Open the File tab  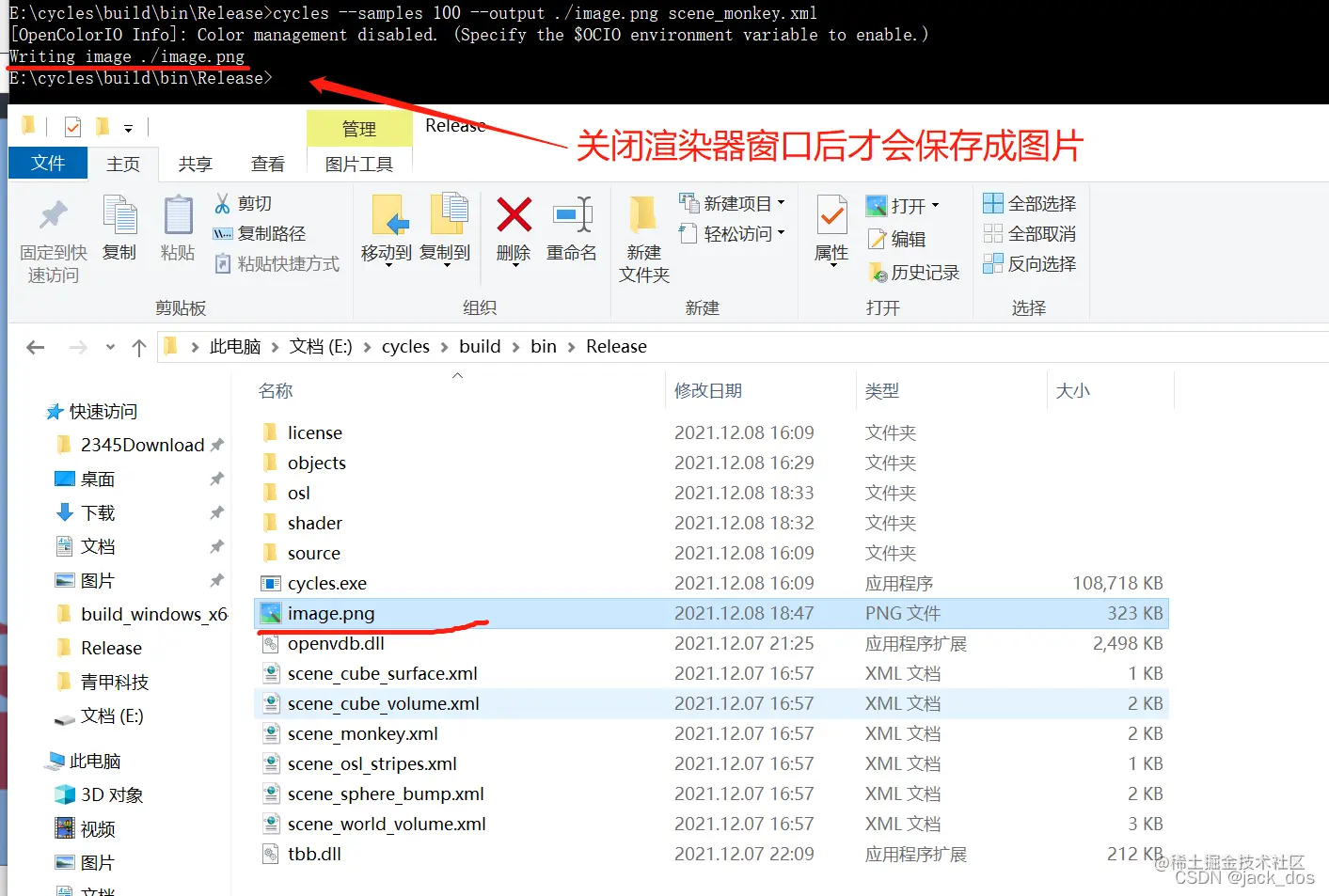tap(48, 163)
